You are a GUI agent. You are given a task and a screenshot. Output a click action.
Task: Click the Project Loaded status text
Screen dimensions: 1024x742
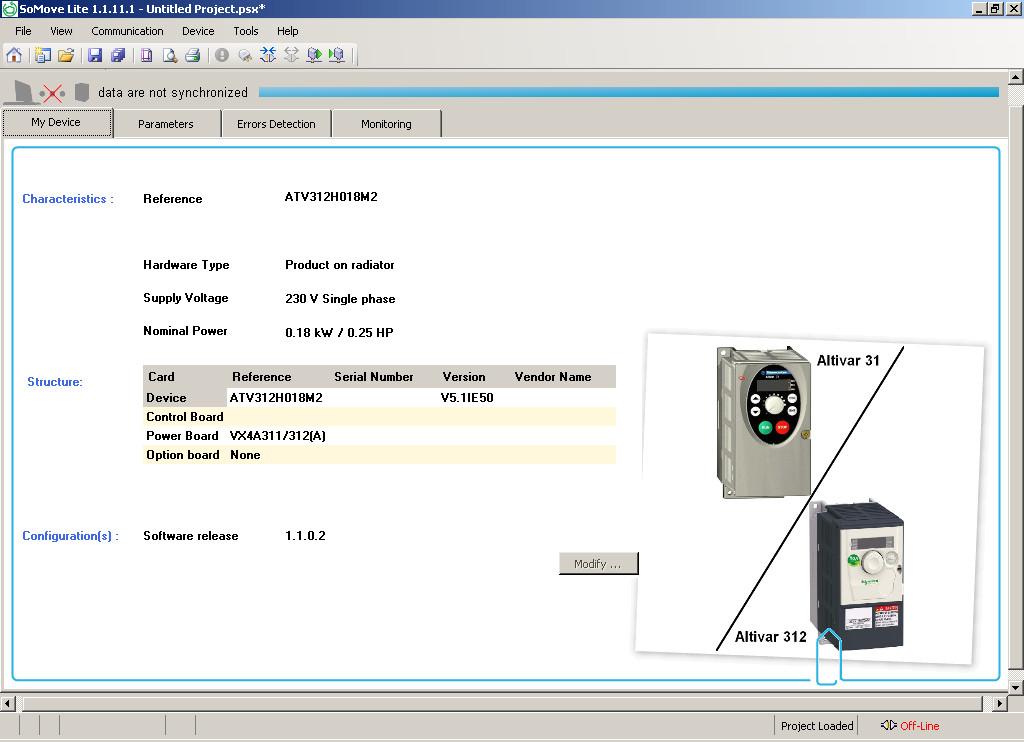817,726
